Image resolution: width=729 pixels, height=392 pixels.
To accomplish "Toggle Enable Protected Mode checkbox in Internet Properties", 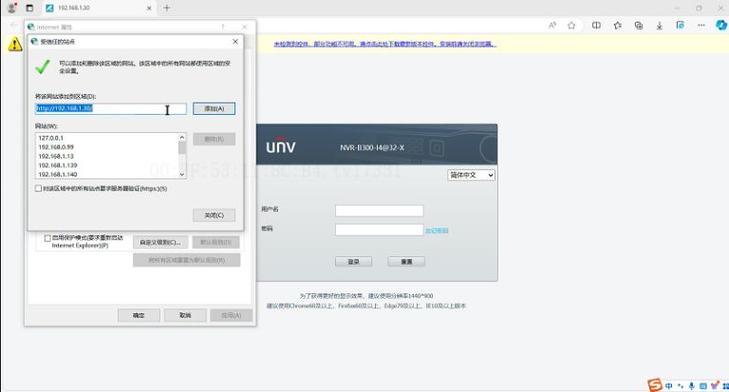I will [47, 238].
